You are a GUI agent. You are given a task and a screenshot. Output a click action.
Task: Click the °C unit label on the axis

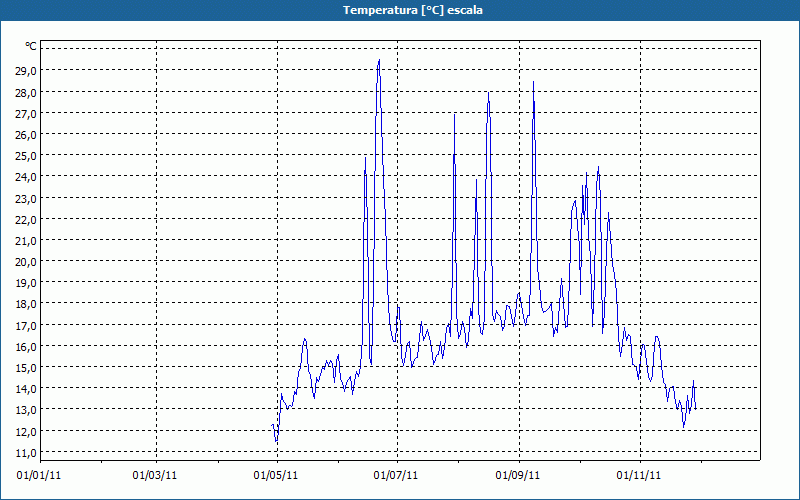(31, 46)
